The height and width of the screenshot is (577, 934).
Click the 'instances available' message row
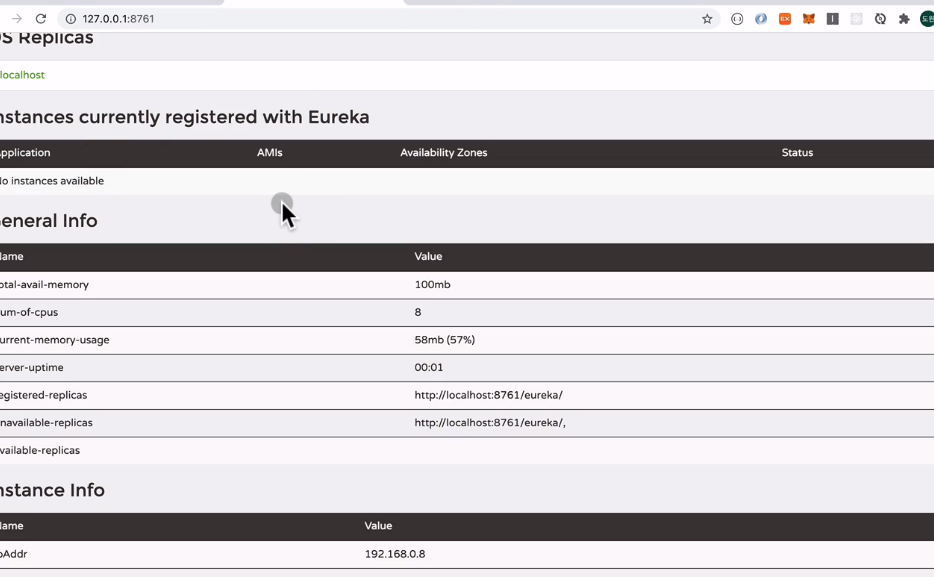(x=467, y=181)
